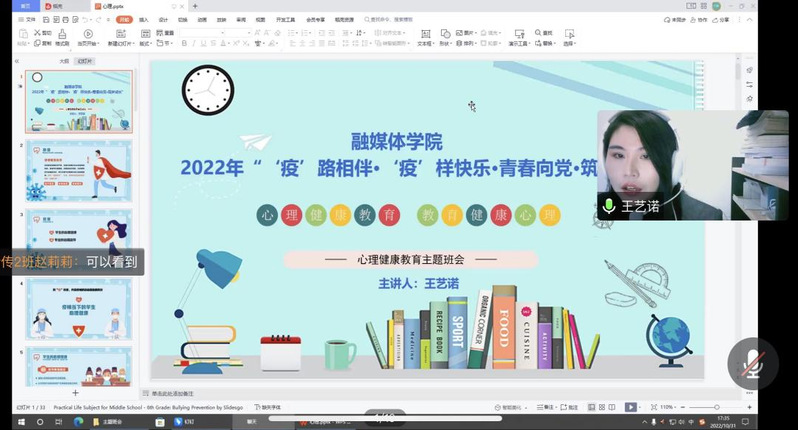The width and height of the screenshot is (798, 430).
Task: Click the add new tab plus button
Action: tap(195, 6)
